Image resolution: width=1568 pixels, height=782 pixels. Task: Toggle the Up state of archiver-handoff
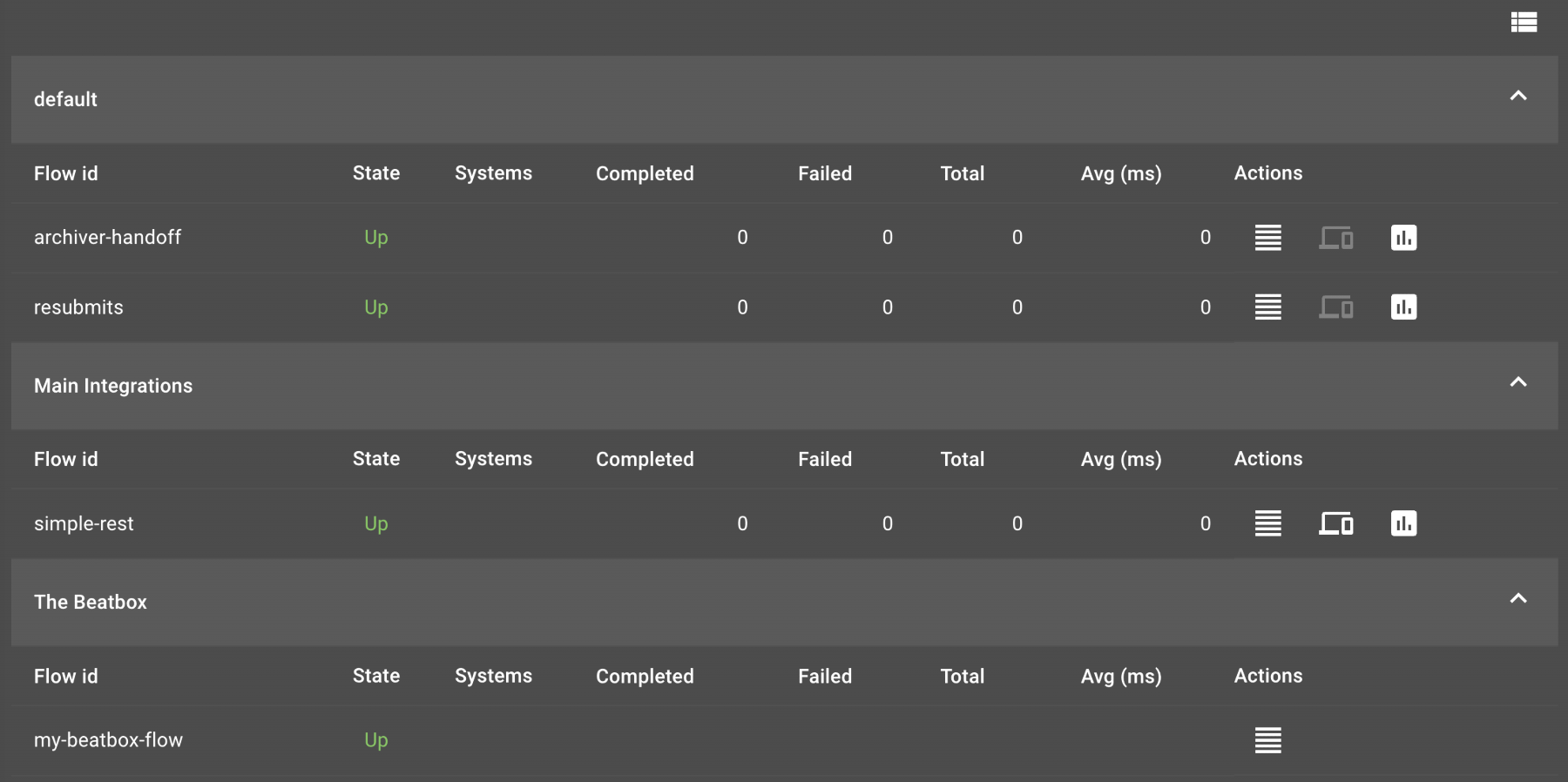tap(375, 237)
